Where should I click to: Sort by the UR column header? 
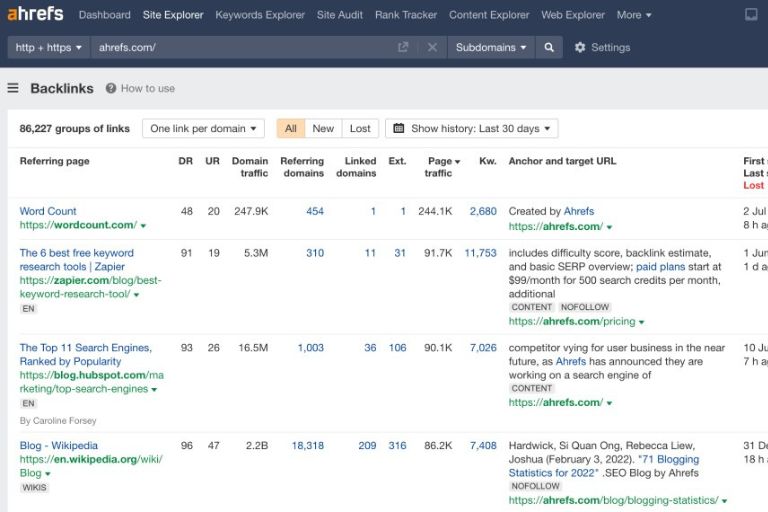coord(213,161)
